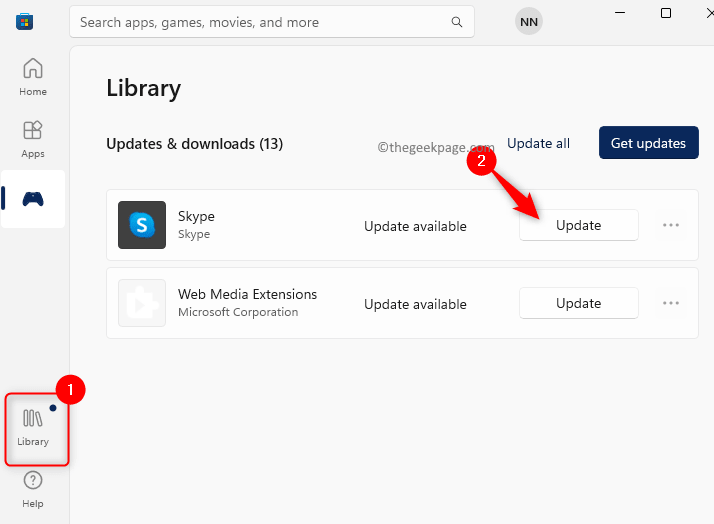This screenshot has height=524, width=714.
Task: Click the Skype app icon
Action: [142, 225]
